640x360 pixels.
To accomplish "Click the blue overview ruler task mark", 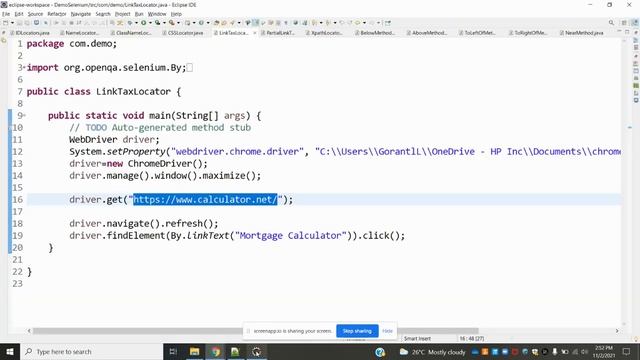I will pos(630,128).
